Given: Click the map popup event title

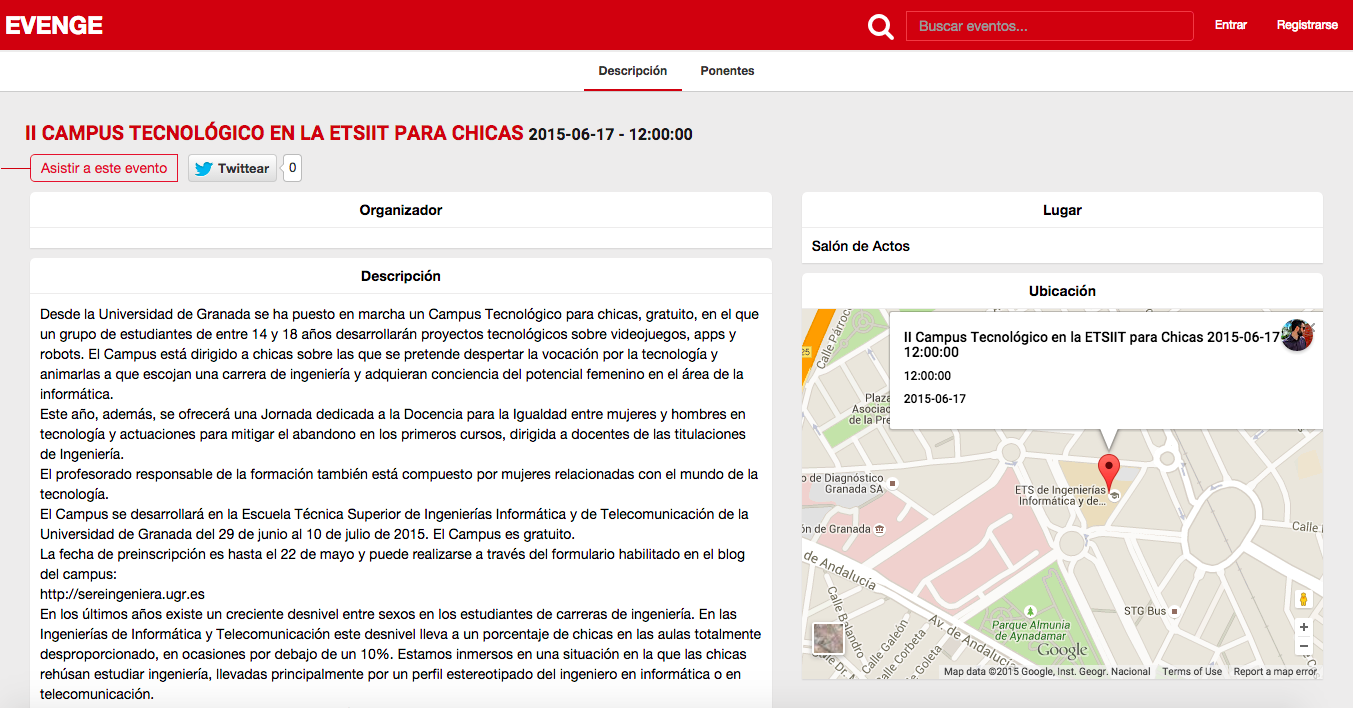Looking at the screenshot, I should coord(1091,344).
